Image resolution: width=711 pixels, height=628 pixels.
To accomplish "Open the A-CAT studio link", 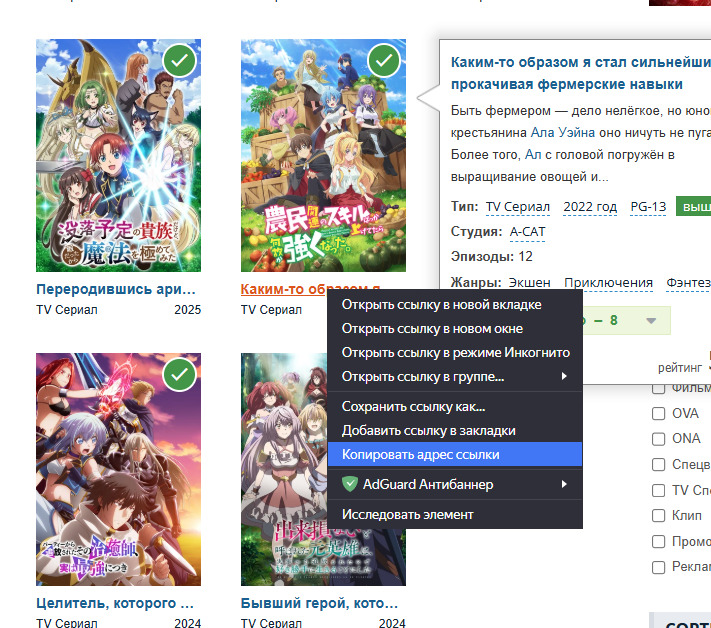I will coord(528,232).
